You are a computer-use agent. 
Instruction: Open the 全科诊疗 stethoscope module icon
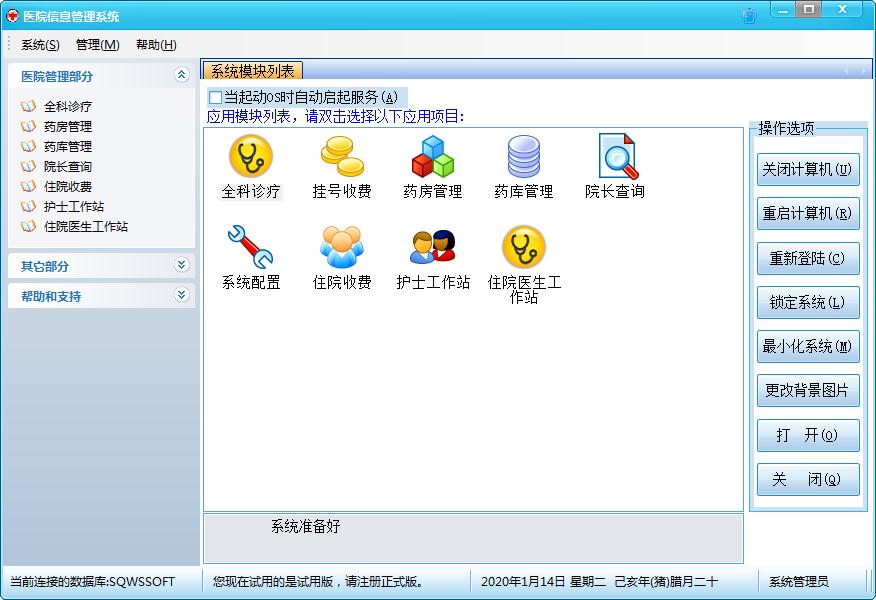click(251, 156)
